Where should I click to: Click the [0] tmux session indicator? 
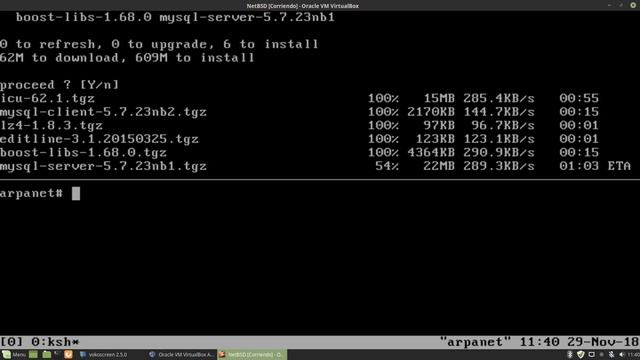click(x=11, y=342)
